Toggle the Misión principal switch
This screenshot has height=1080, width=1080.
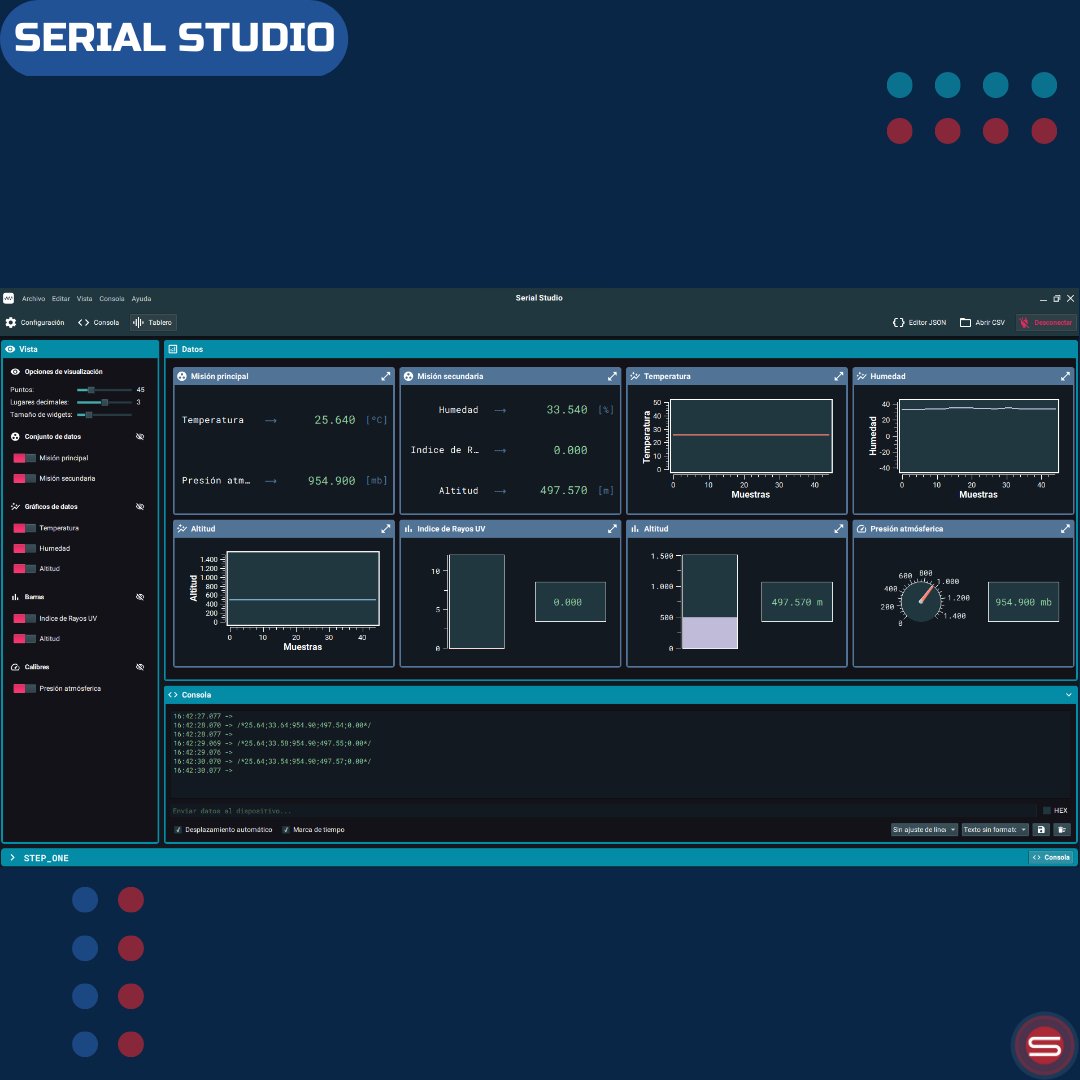point(24,458)
